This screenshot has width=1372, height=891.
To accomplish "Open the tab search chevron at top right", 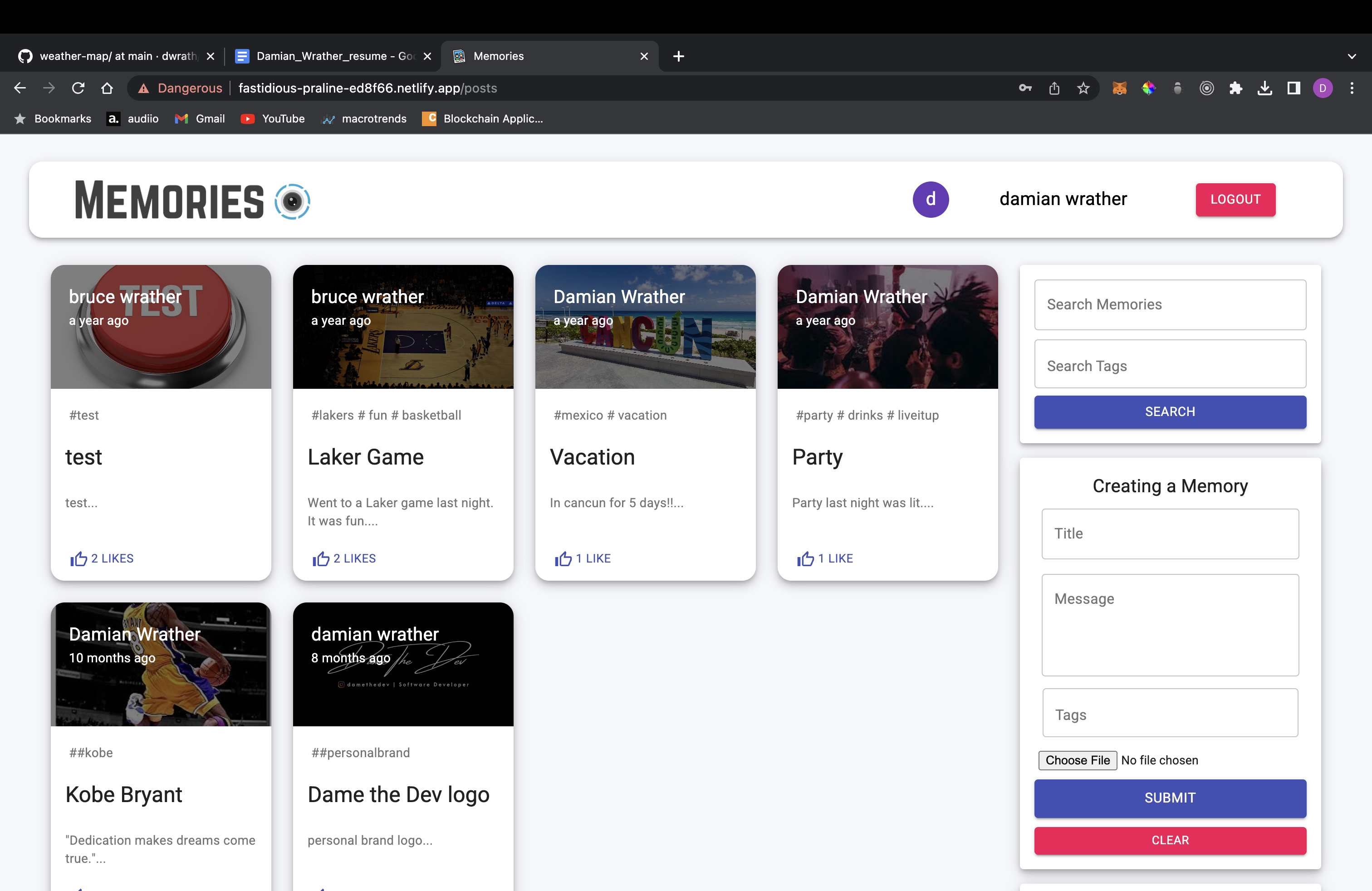I will [x=1352, y=56].
